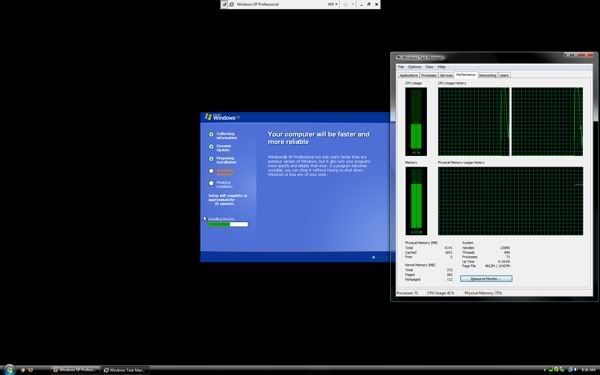Show hidden tray icons arrow

click(545, 370)
